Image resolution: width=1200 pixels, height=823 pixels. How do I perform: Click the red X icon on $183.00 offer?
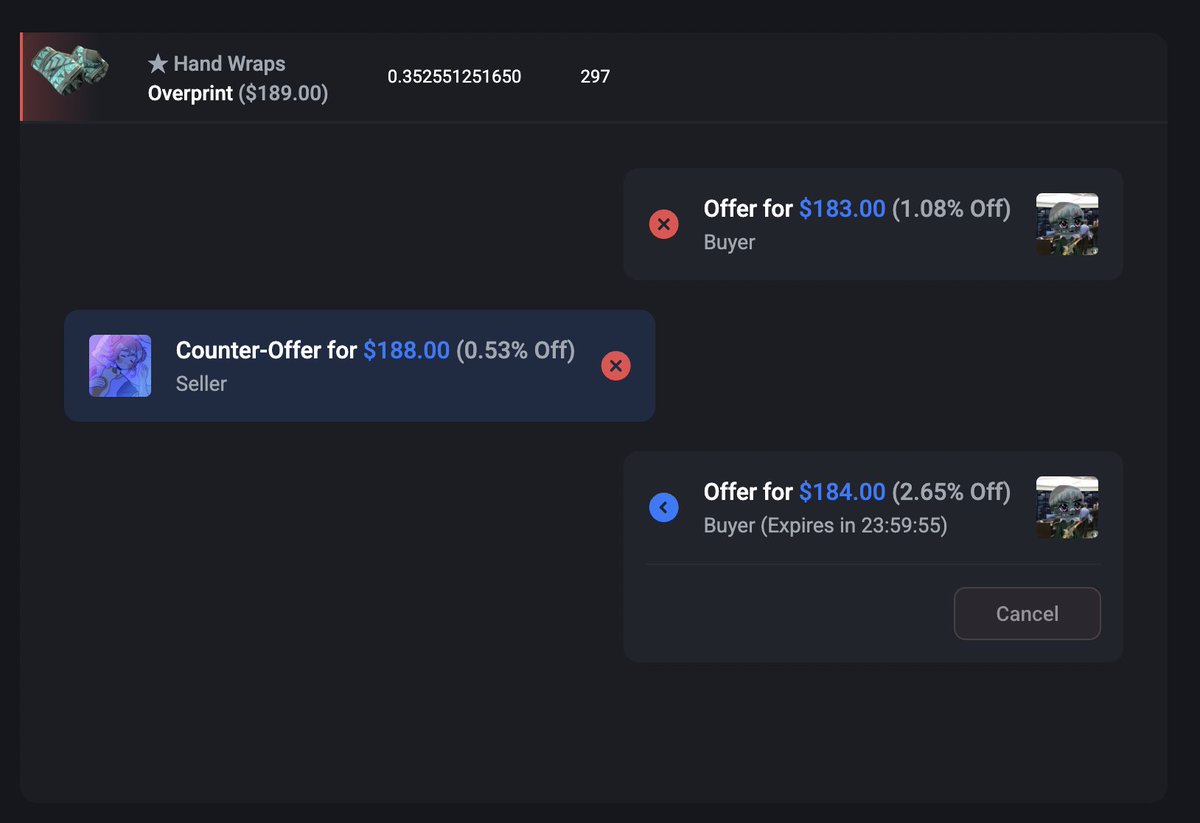tap(664, 224)
